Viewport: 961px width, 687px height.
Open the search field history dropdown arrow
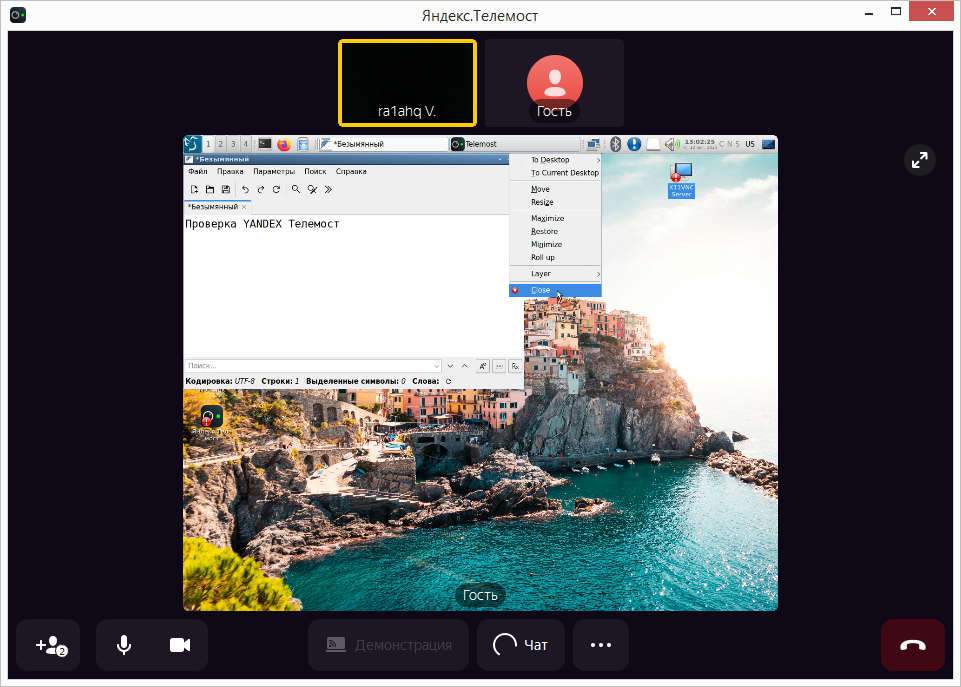point(436,366)
